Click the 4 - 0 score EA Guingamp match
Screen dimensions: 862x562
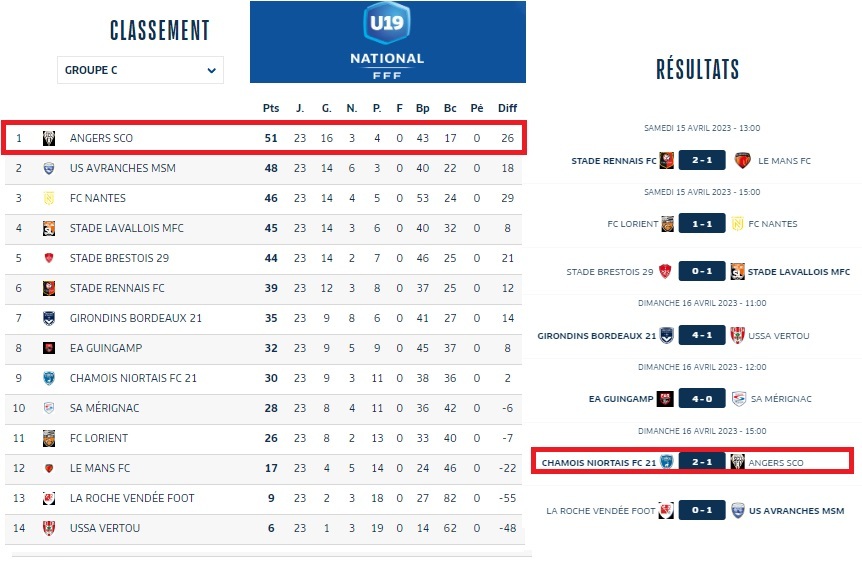tap(703, 398)
